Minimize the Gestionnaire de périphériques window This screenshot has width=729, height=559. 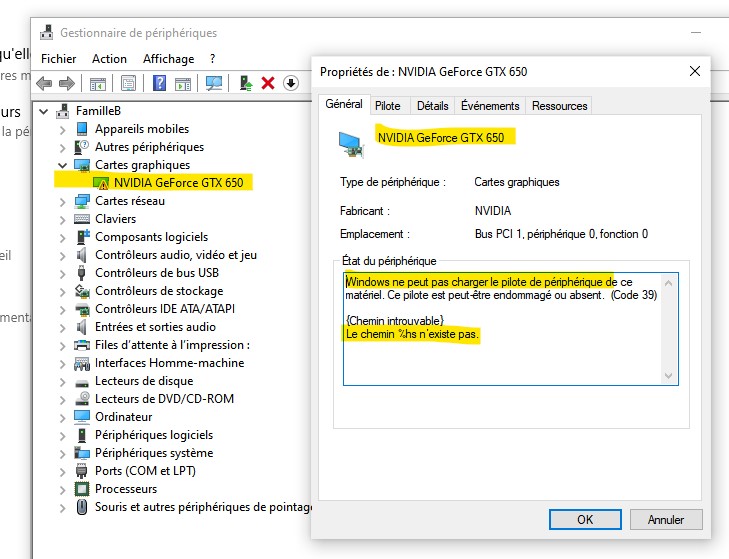tap(696, 33)
